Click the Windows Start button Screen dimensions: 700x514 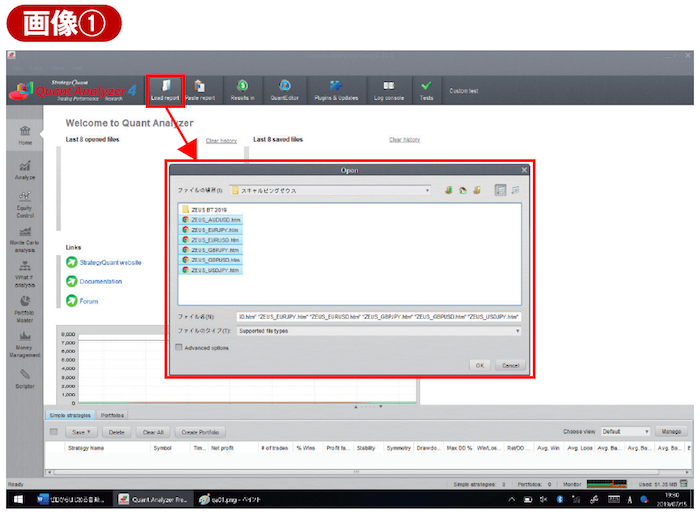click(18, 499)
